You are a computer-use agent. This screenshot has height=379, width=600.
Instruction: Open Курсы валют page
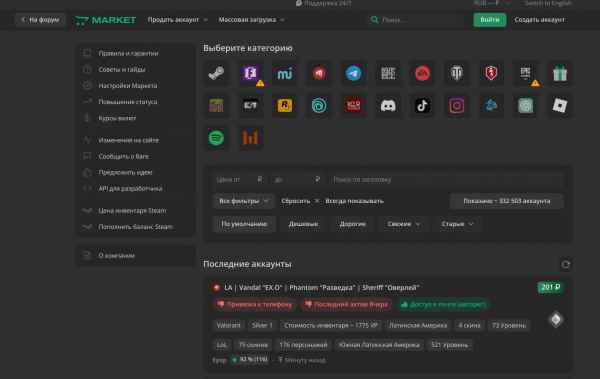pos(135,118)
